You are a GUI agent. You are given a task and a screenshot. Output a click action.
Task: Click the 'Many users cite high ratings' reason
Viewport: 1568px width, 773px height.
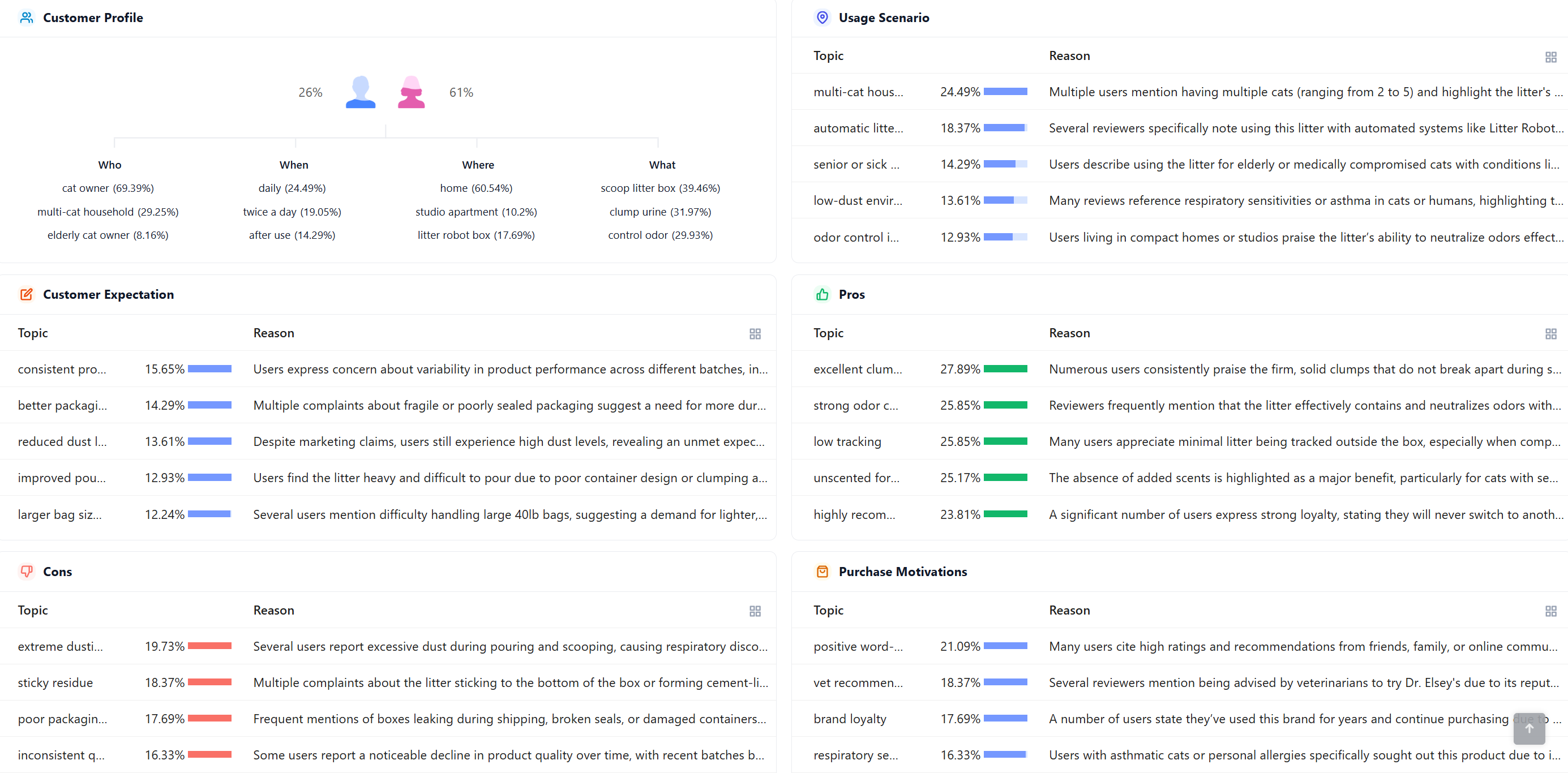[x=1303, y=646]
